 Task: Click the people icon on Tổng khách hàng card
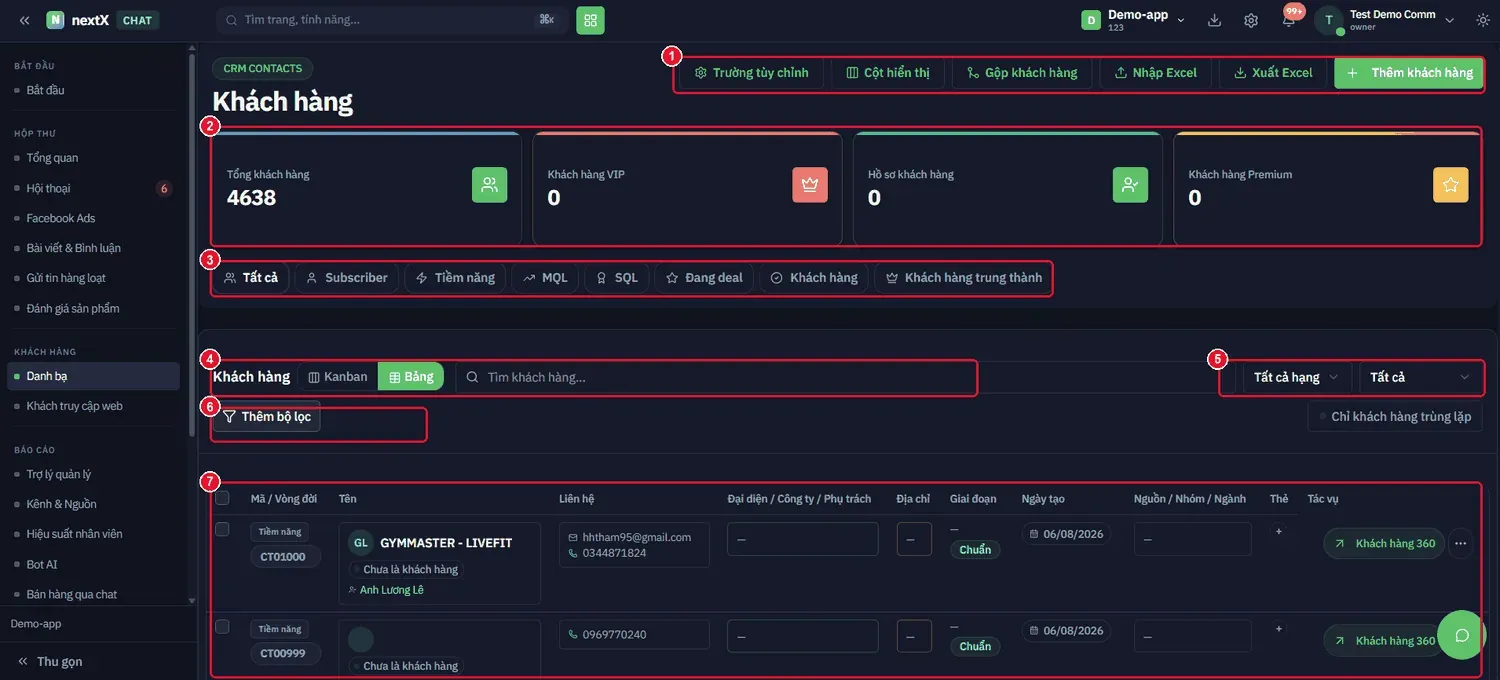click(490, 185)
